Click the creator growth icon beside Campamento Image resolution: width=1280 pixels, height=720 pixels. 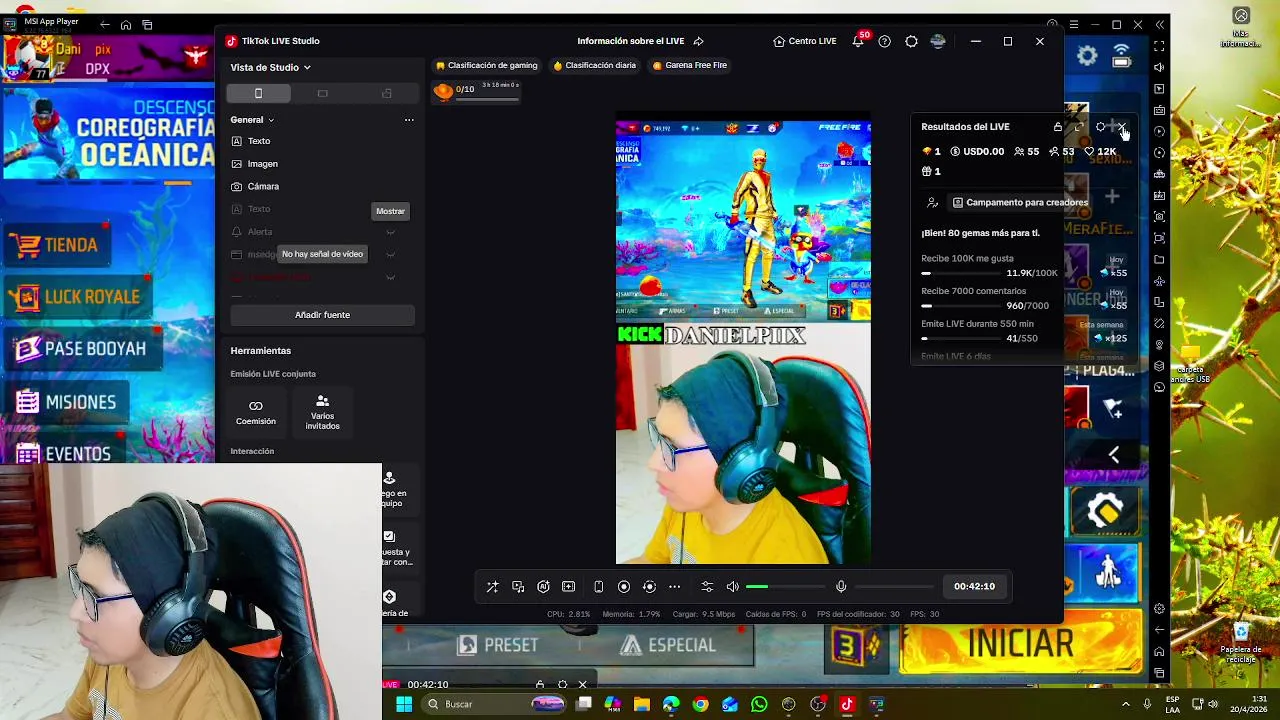point(932,202)
